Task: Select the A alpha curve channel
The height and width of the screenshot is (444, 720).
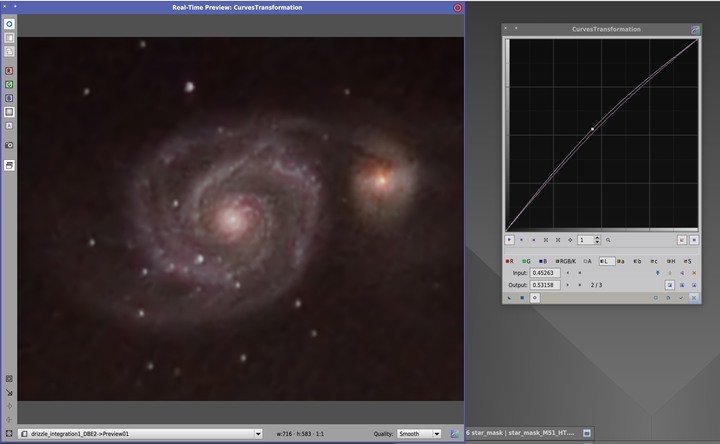Action: (587, 261)
